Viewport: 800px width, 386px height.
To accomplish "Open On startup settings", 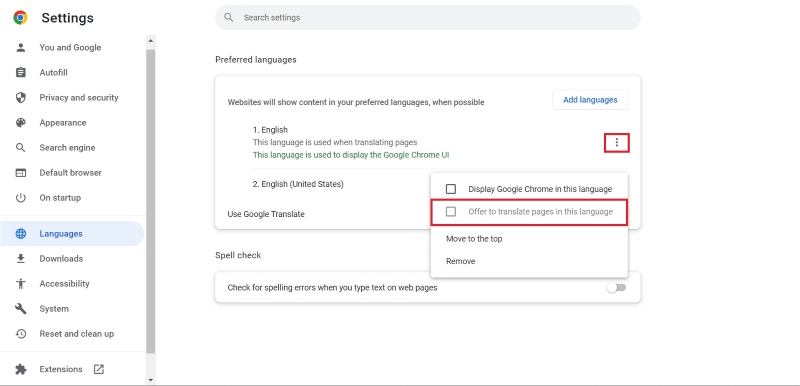I will [x=60, y=198].
